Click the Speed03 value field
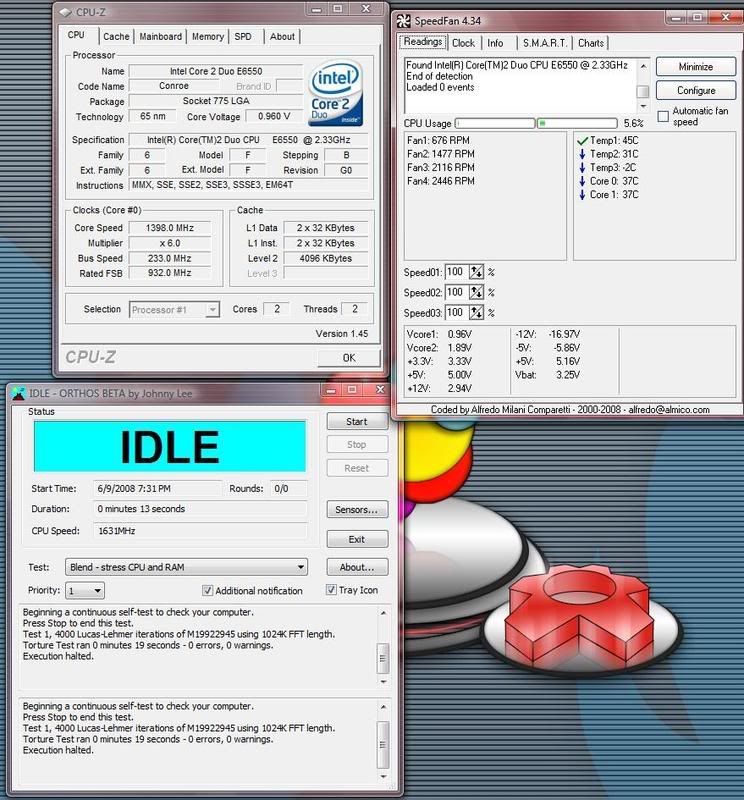This screenshot has height=800, width=744. click(457, 312)
